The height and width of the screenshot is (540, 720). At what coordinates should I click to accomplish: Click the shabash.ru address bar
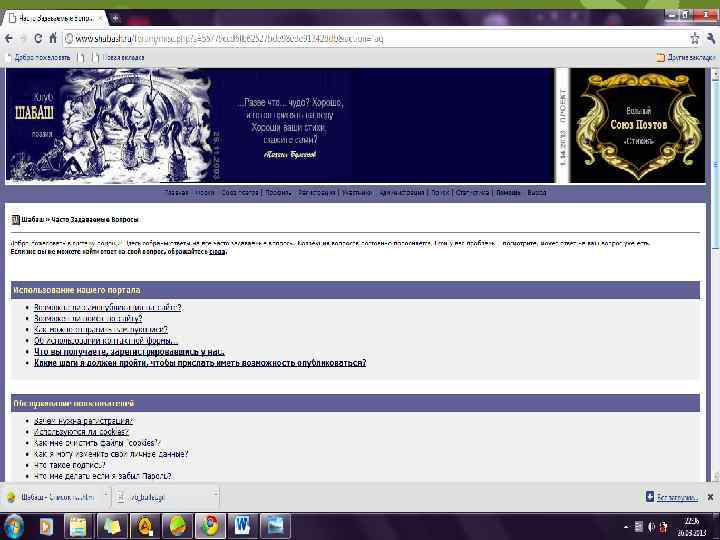(375, 39)
